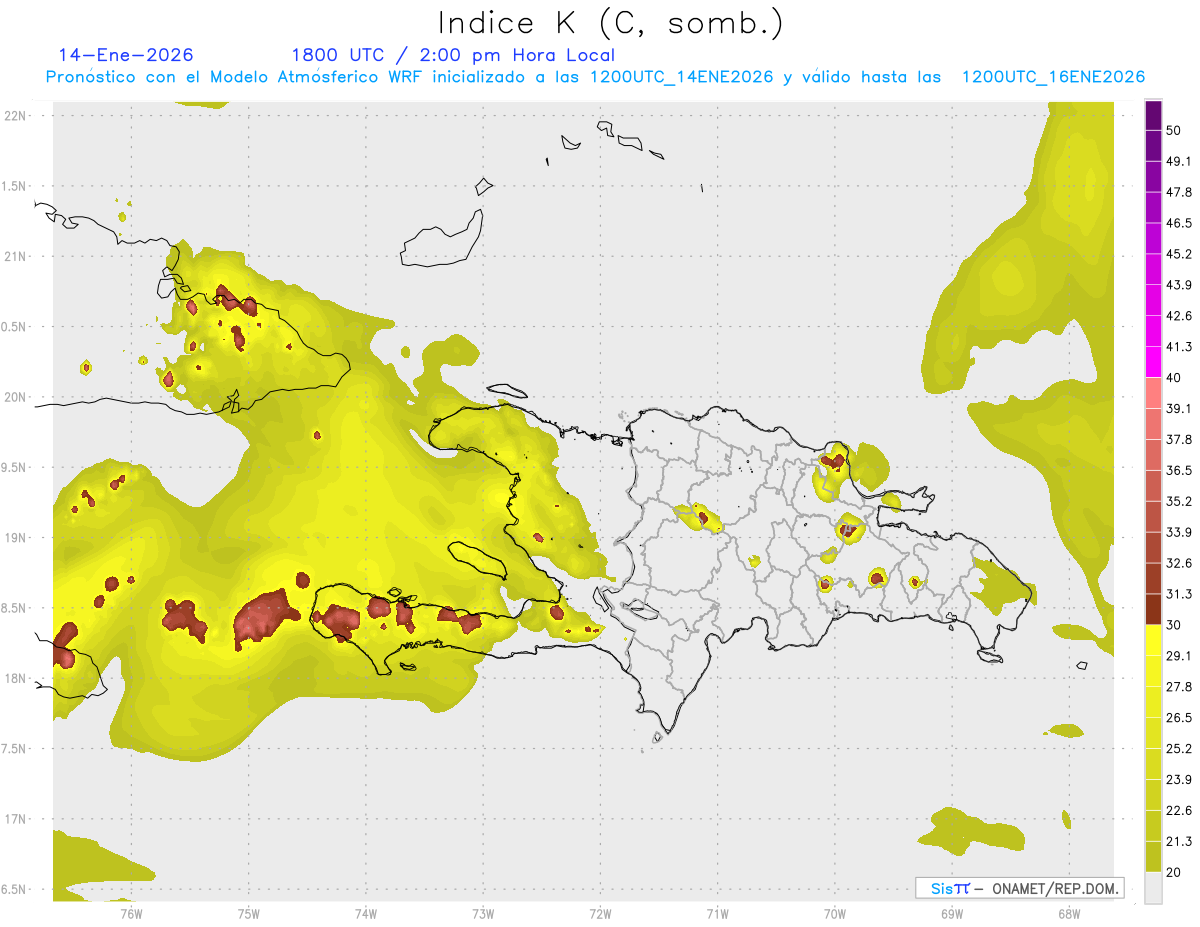Click the color scale value 35.2
Image resolution: width=1200 pixels, height=927 pixels.
point(1179,501)
